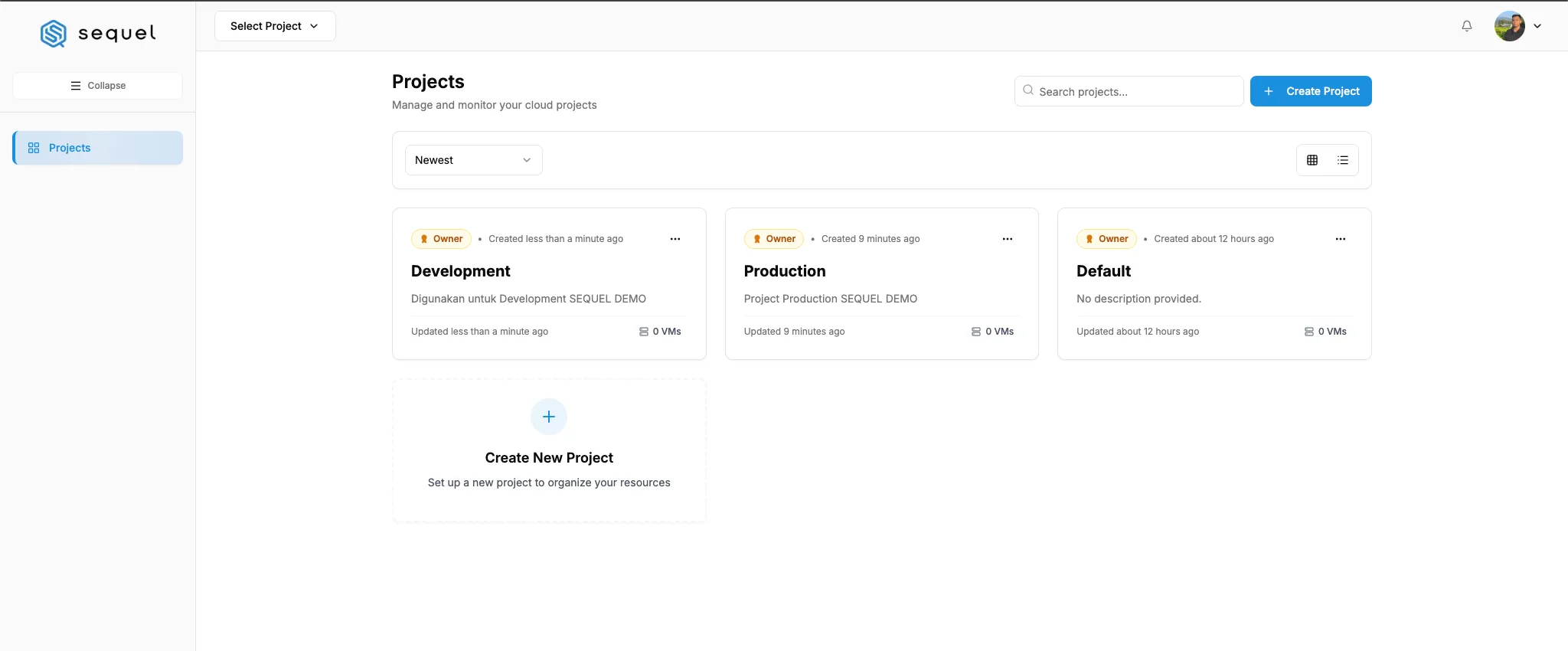
Task: Click 'Updated less than a minute ago'
Action: tap(479, 332)
